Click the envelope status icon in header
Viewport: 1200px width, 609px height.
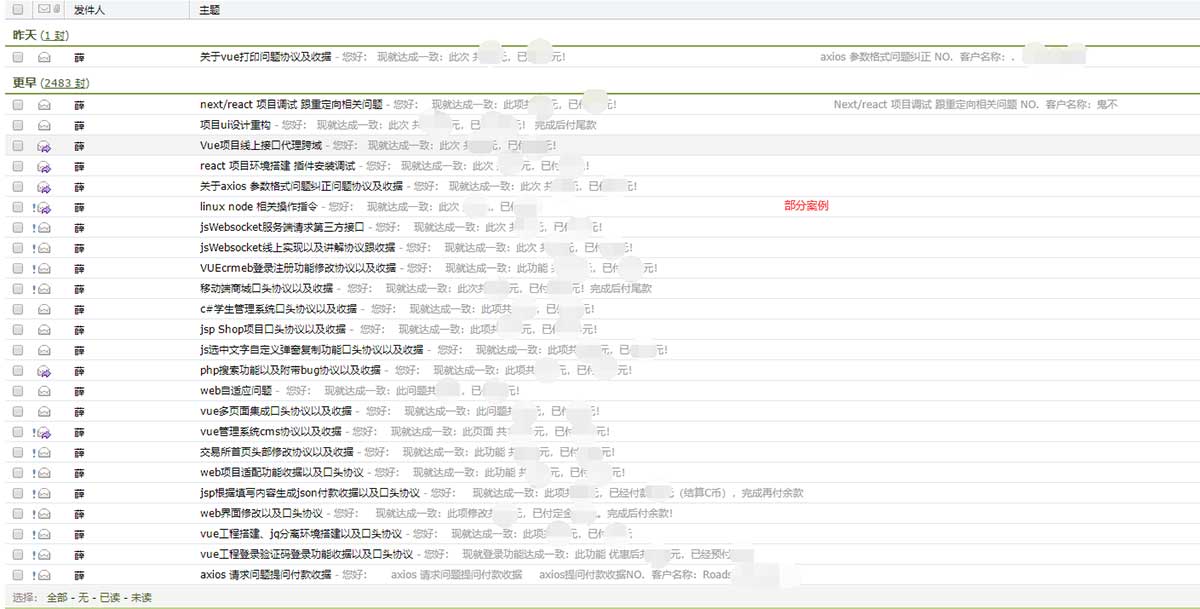click(43, 10)
